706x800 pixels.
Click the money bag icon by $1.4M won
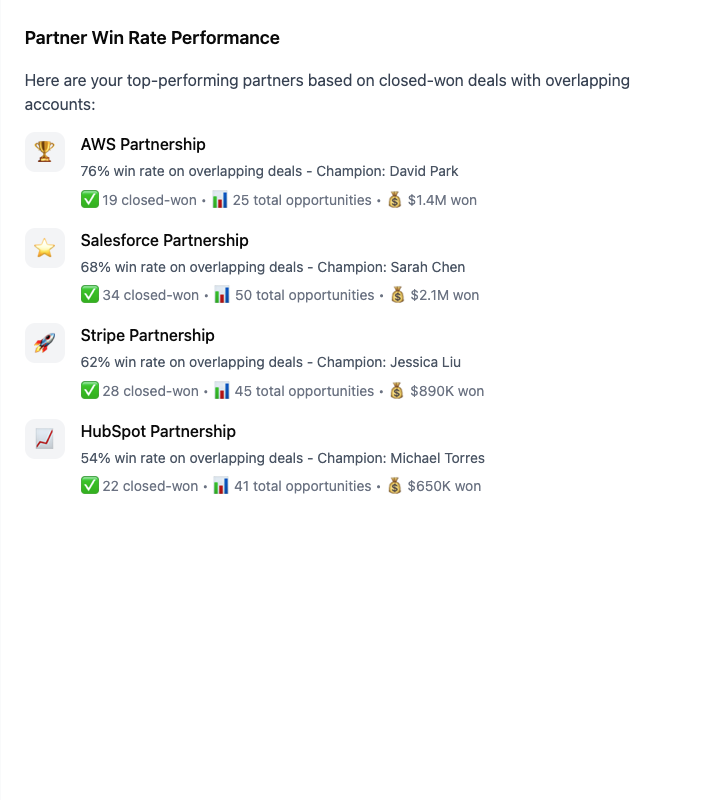[395, 200]
